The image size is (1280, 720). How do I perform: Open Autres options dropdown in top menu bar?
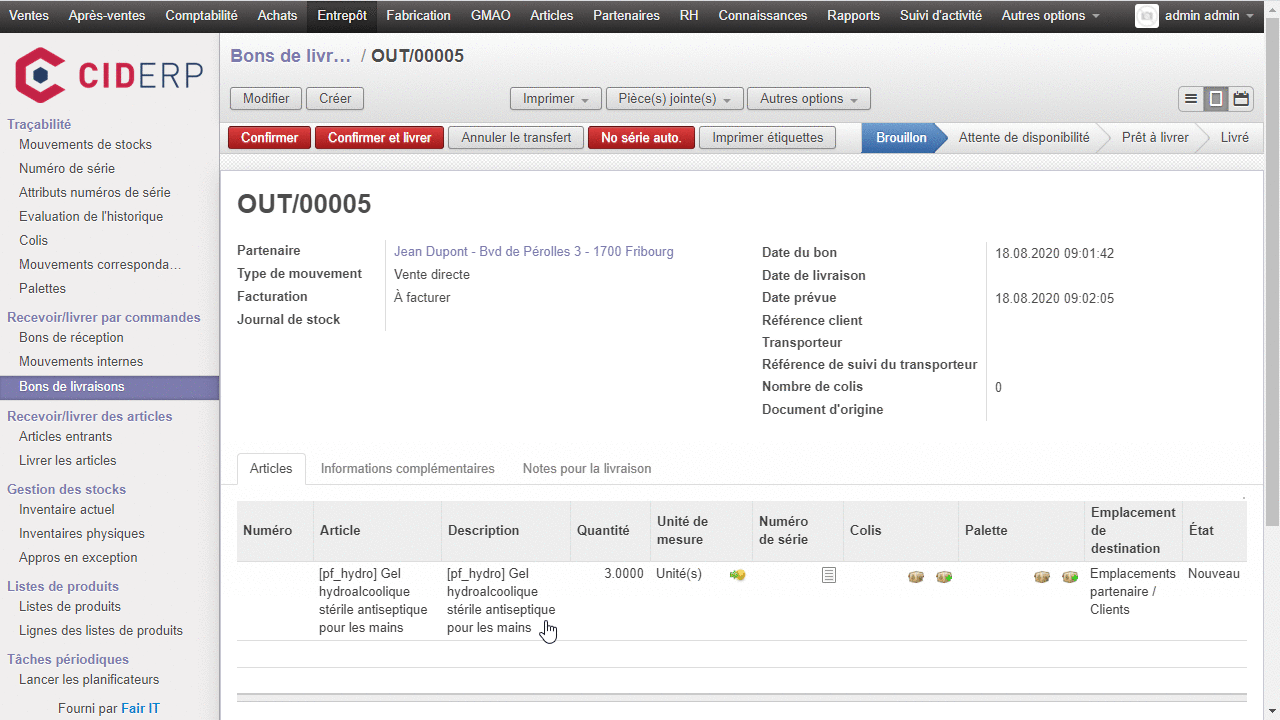(x=1050, y=16)
